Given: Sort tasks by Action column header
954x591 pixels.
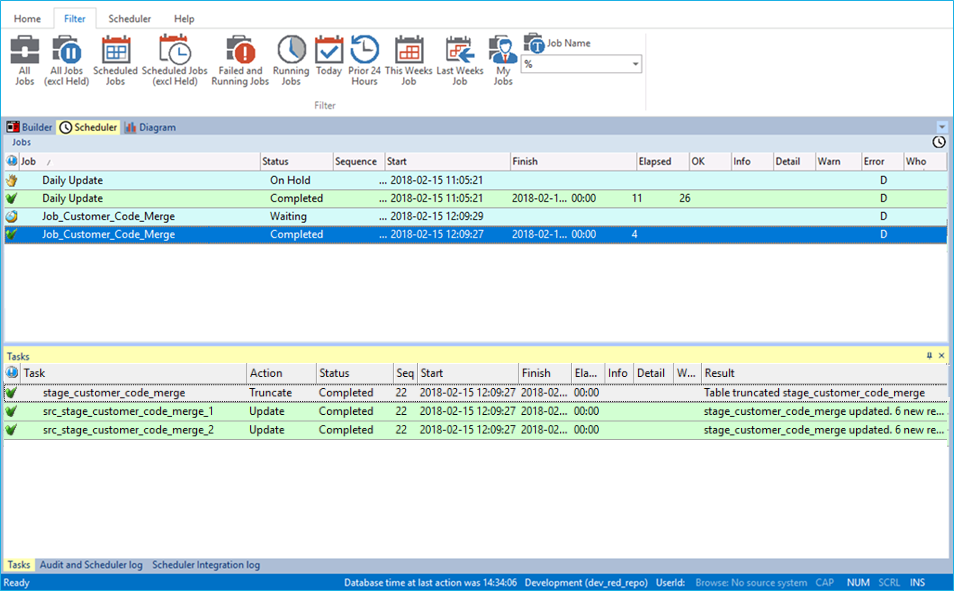Looking at the screenshot, I should tap(266, 373).
